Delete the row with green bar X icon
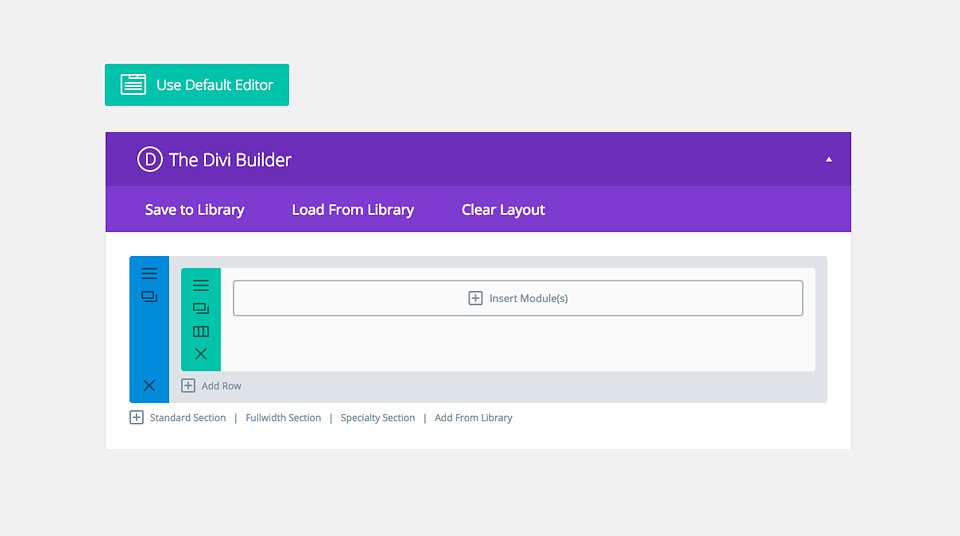The image size is (960, 536). click(201, 353)
